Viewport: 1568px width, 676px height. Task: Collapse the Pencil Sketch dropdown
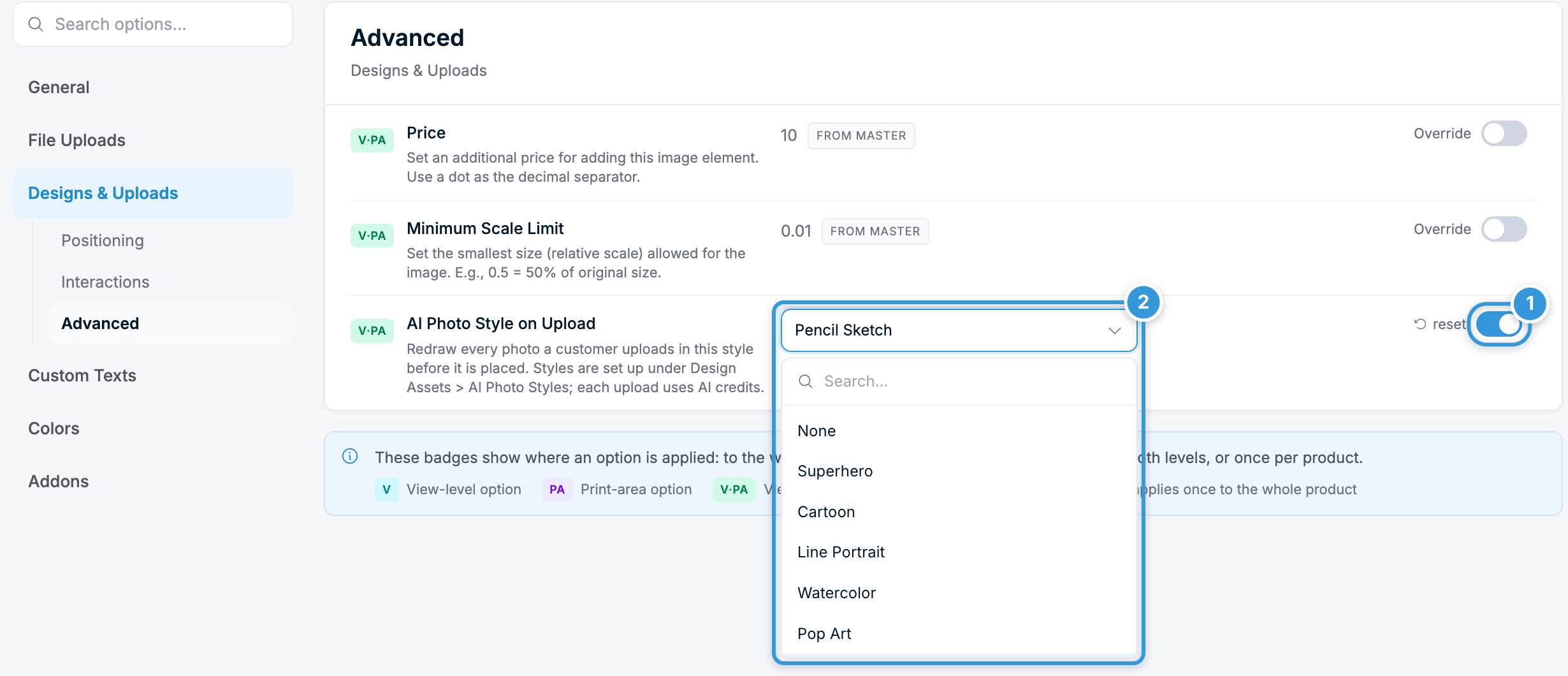click(959, 330)
